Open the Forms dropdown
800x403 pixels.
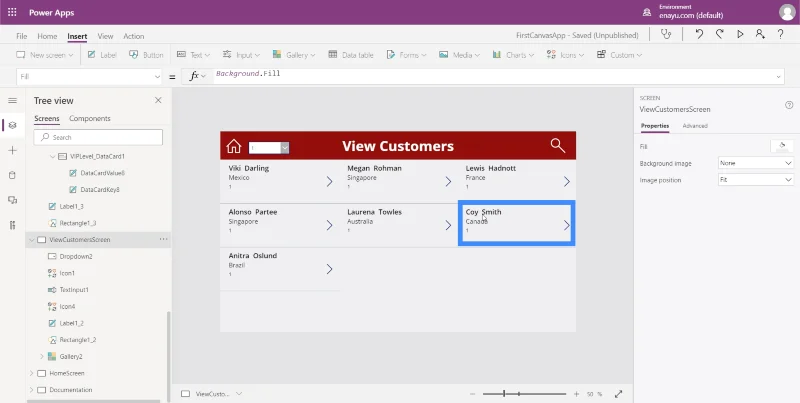click(407, 55)
